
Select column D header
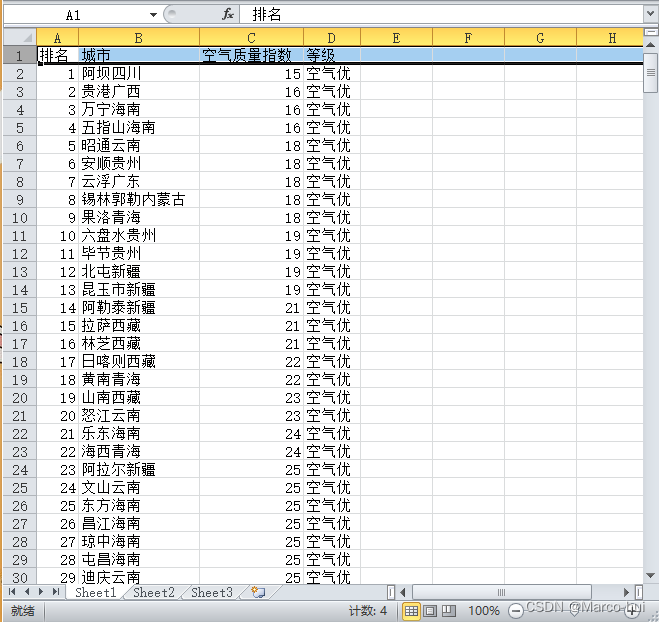click(x=332, y=38)
